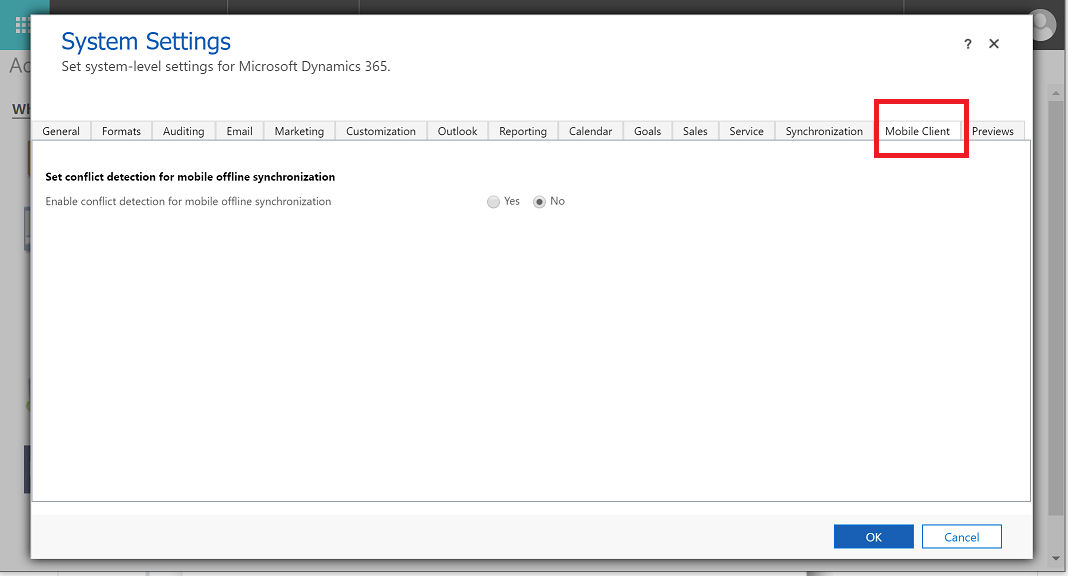This screenshot has width=1068, height=576.
Task: Open the user profile avatar
Action: pos(1042,25)
